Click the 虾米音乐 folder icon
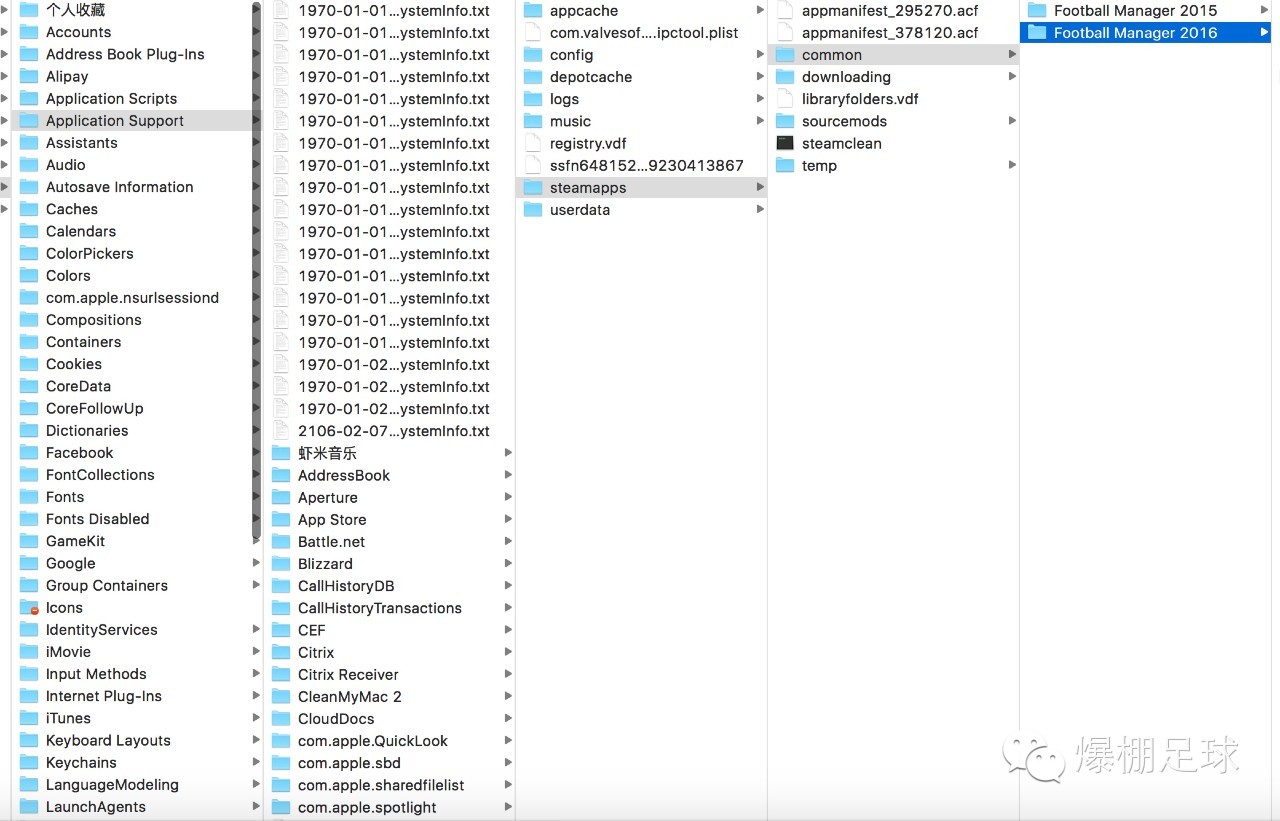The image size is (1280, 821). (x=280, y=454)
